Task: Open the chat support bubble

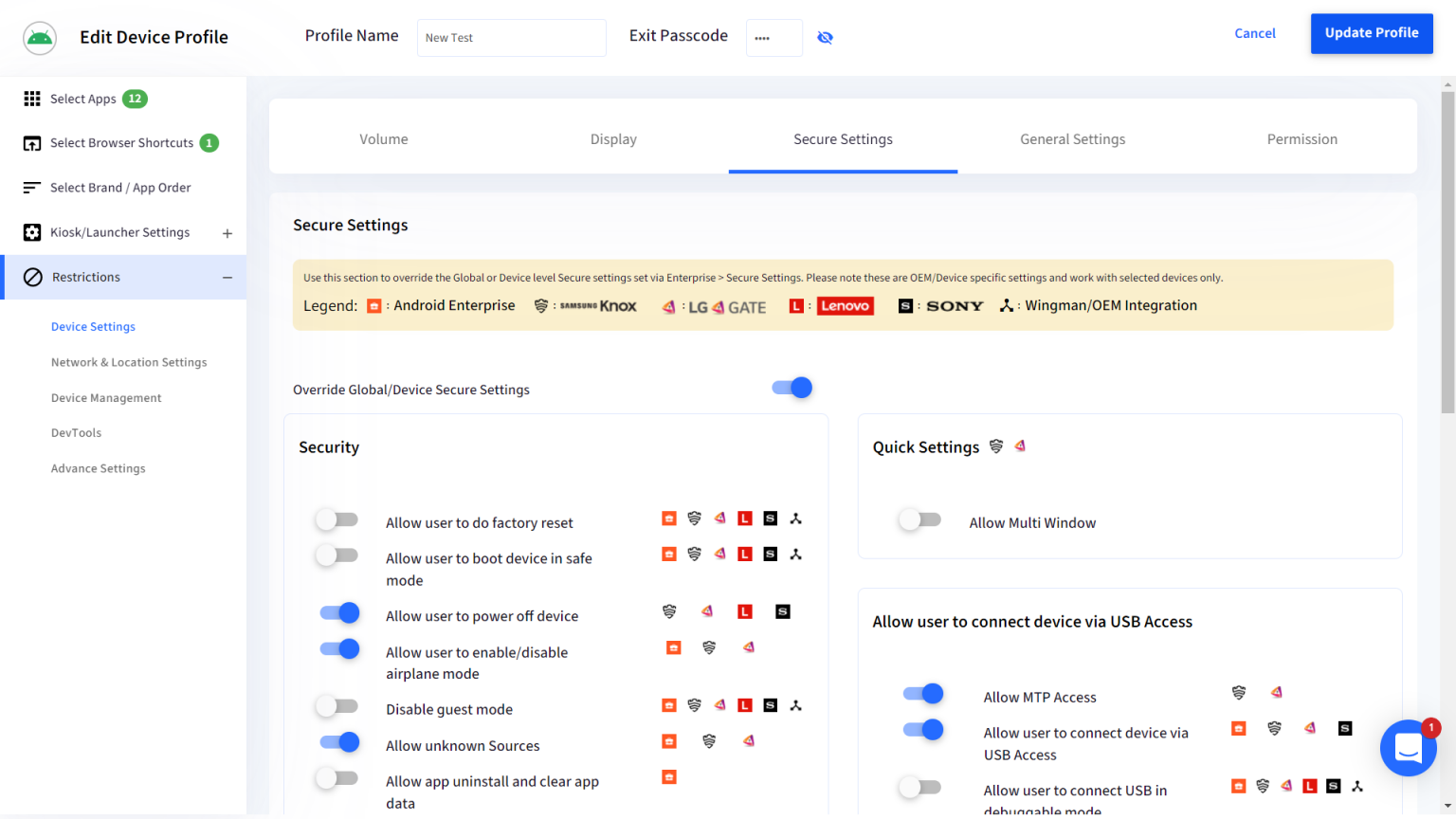Action: tap(1408, 748)
